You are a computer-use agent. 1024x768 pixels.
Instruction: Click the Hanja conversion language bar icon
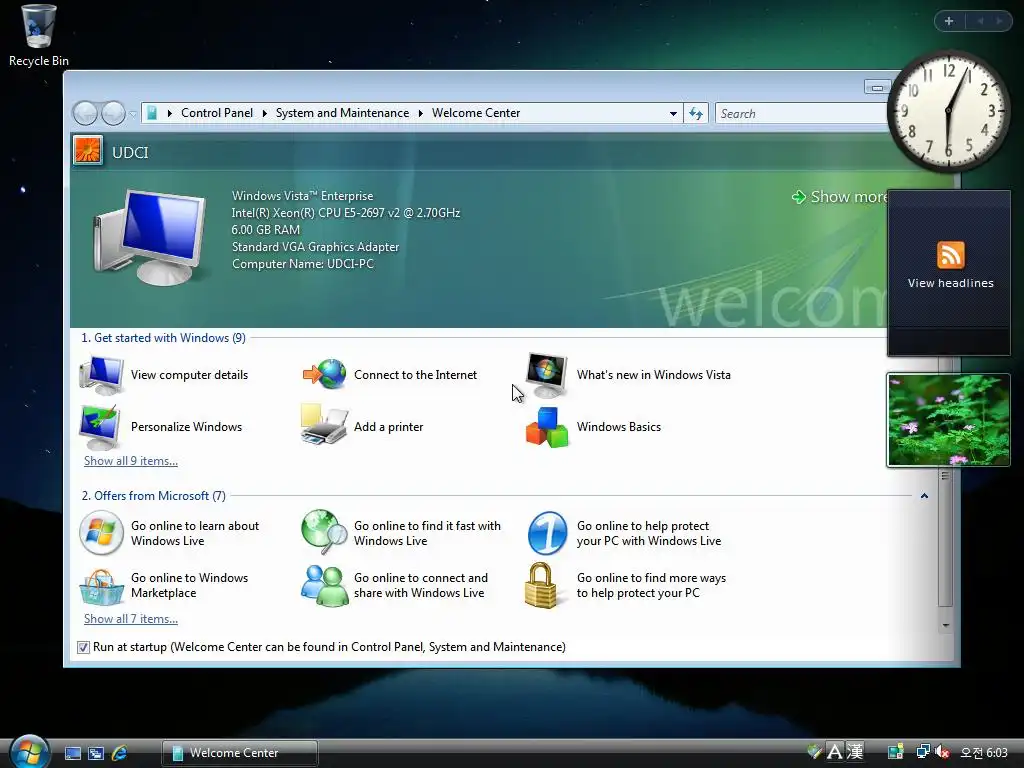[855, 752]
